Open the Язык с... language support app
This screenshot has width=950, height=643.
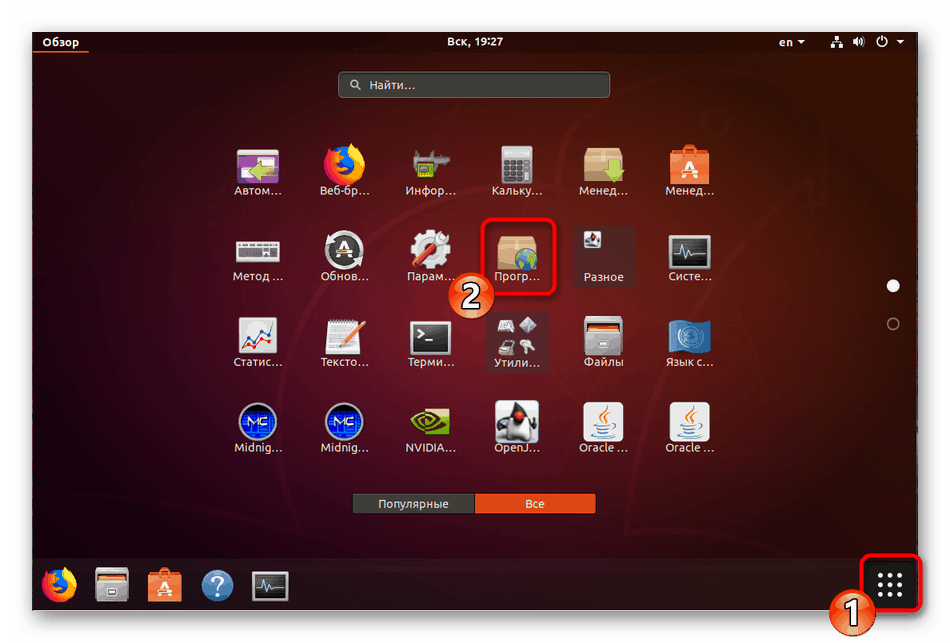(x=689, y=344)
